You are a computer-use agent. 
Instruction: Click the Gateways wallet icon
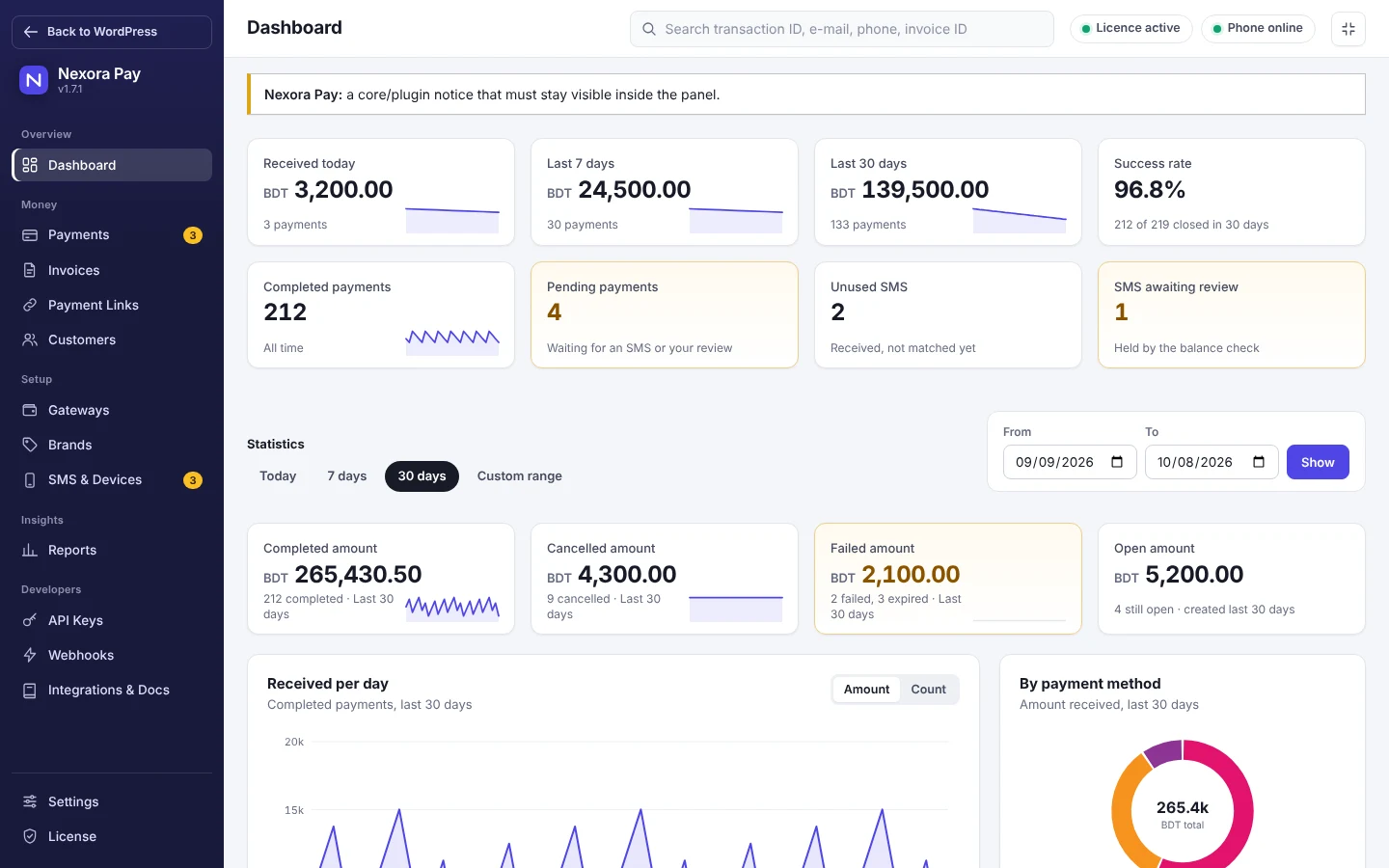coord(30,410)
